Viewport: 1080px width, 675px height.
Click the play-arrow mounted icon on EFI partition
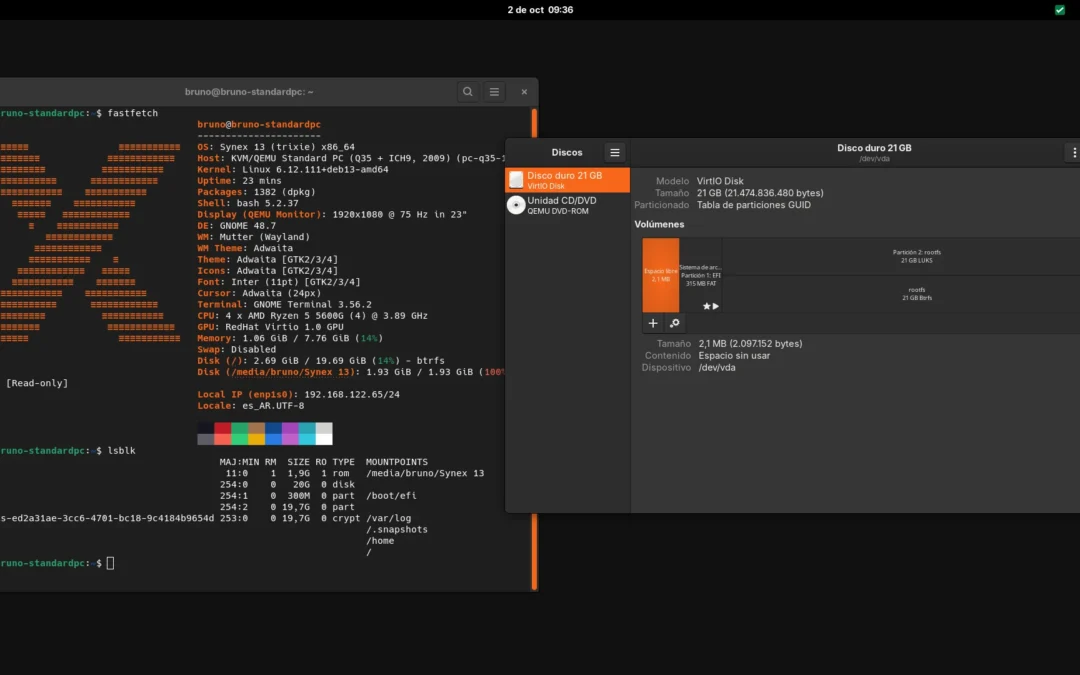pos(716,306)
